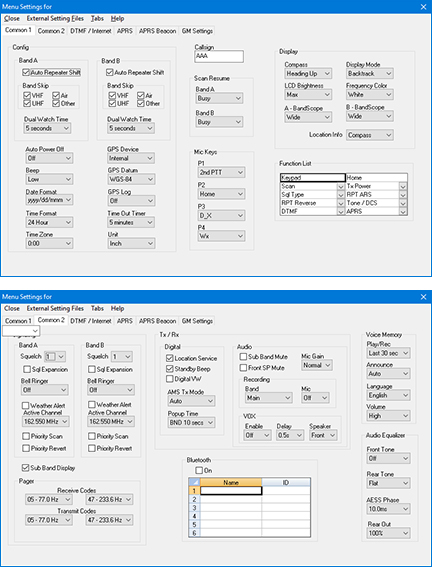The image size is (432, 567).
Task: Click the Bluetooth table select-all corner
Action: click(194, 482)
